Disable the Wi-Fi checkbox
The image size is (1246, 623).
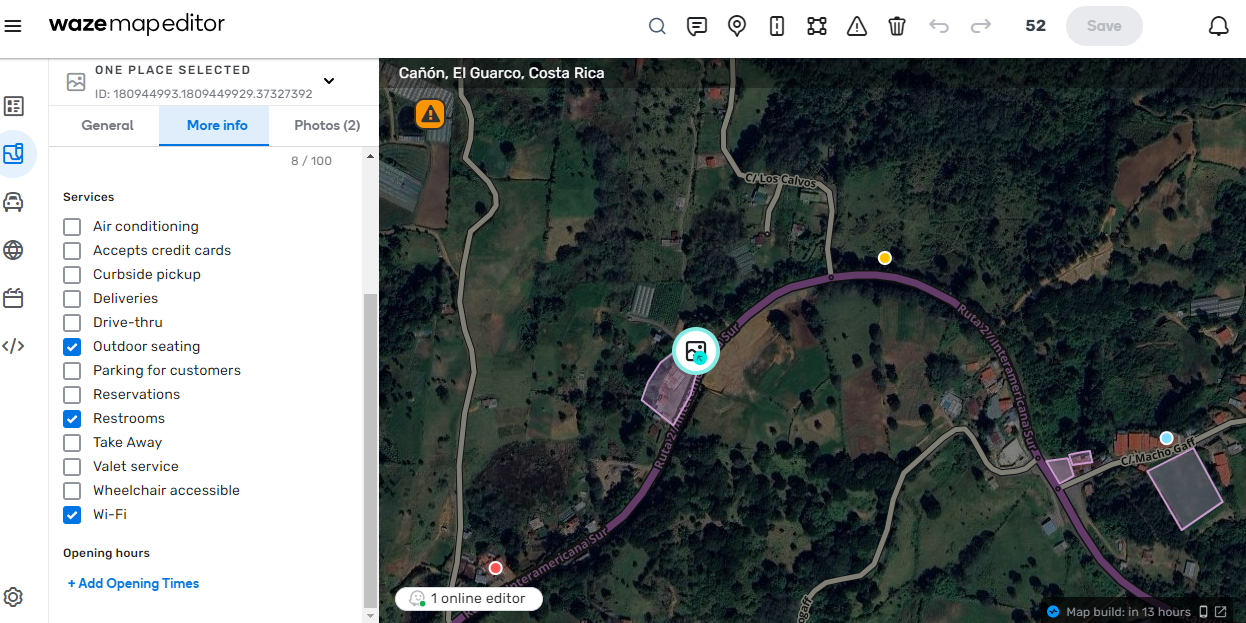point(72,514)
